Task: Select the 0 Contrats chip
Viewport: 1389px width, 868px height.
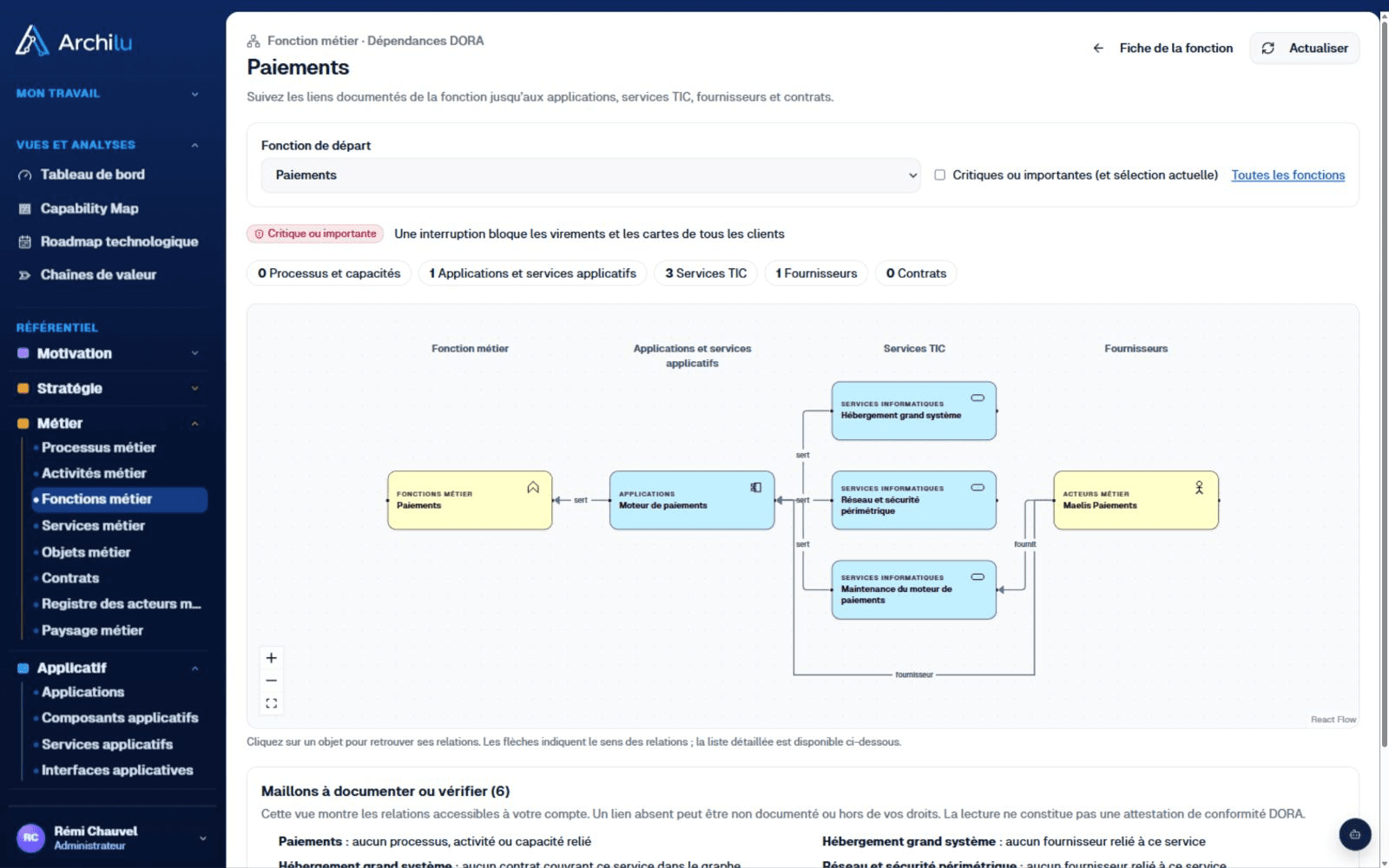Action: point(916,273)
